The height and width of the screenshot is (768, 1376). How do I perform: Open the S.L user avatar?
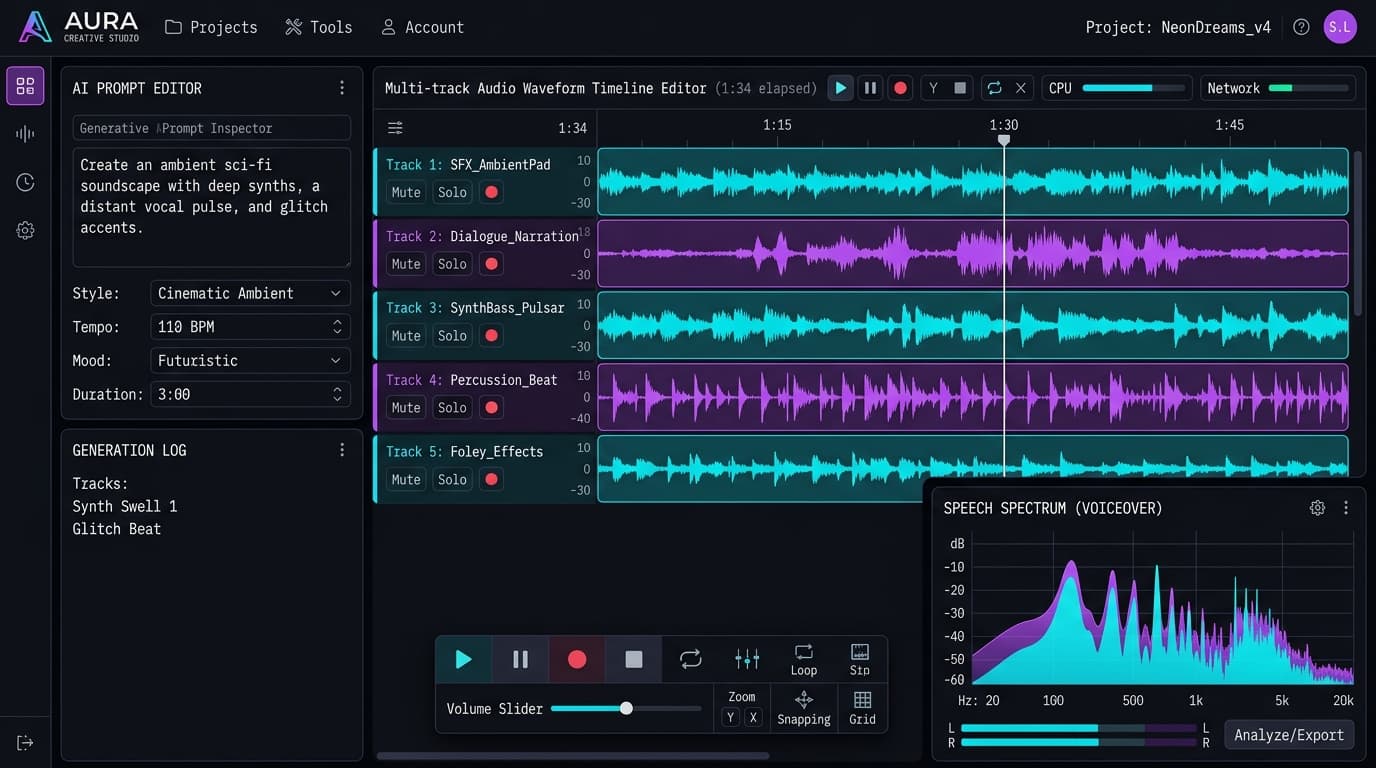point(1340,27)
